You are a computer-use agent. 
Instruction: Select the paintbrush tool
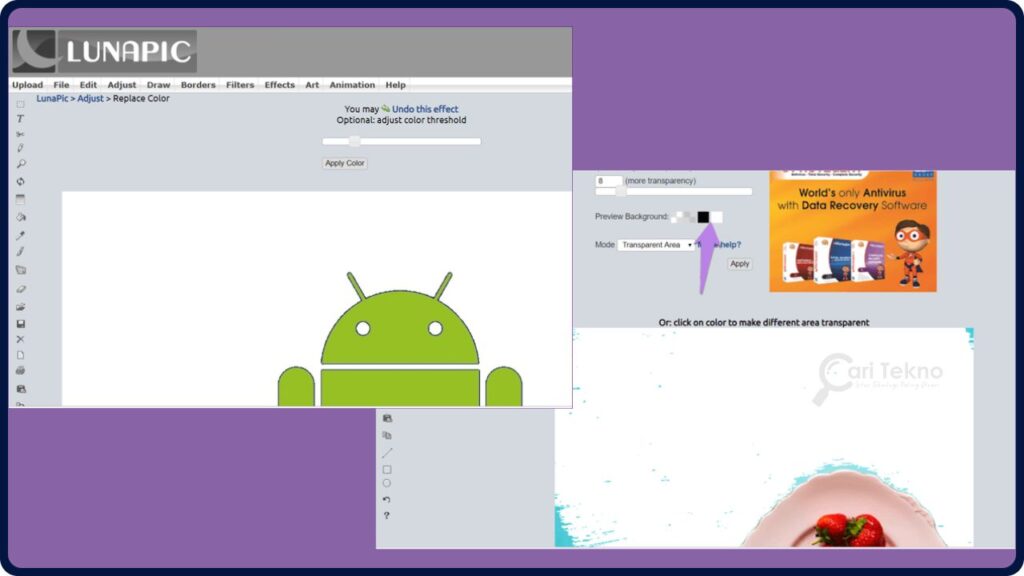click(x=20, y=251)
